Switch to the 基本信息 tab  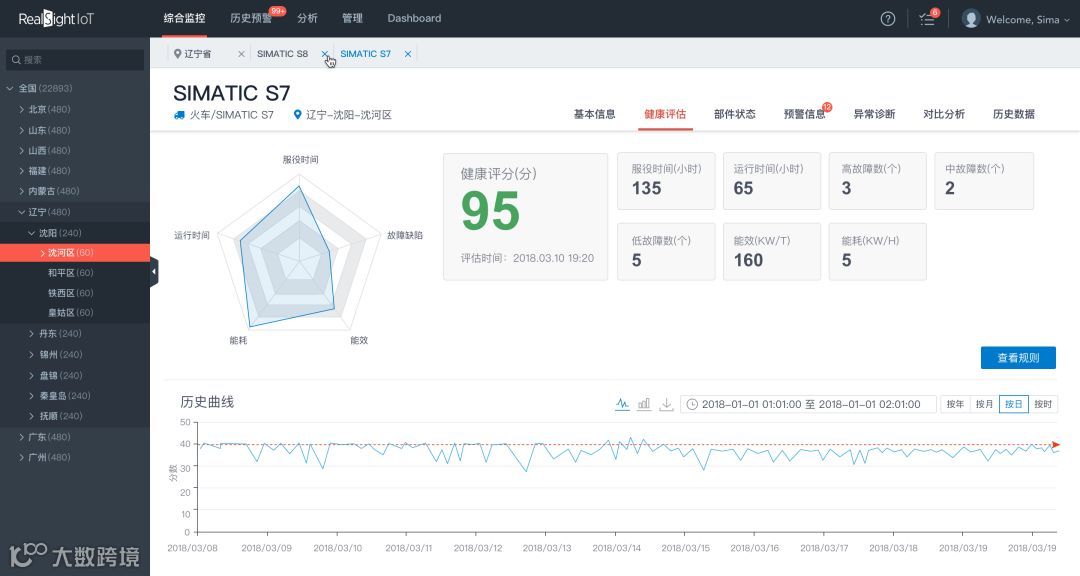(594, 114)
